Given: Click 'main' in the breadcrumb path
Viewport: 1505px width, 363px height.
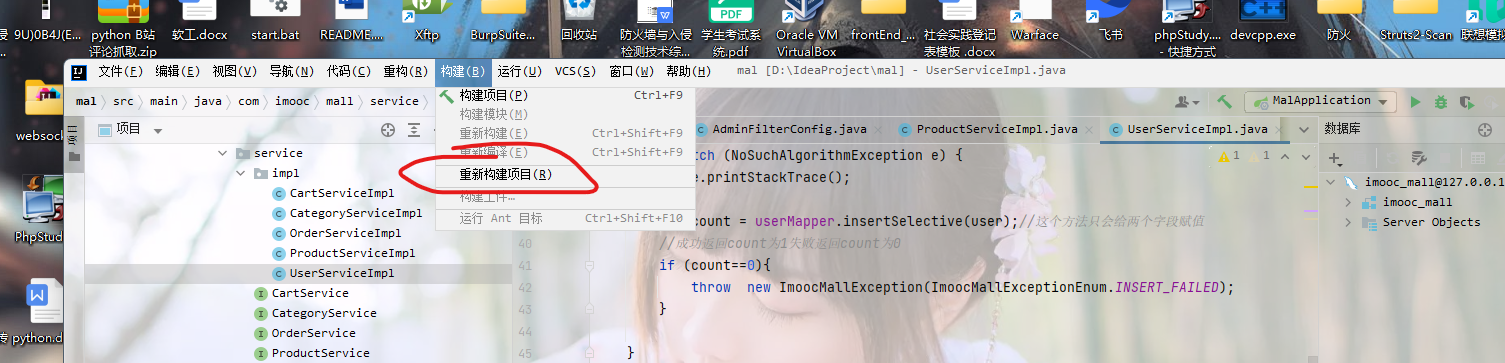Looking at the screenshot, I should point(164,101).
